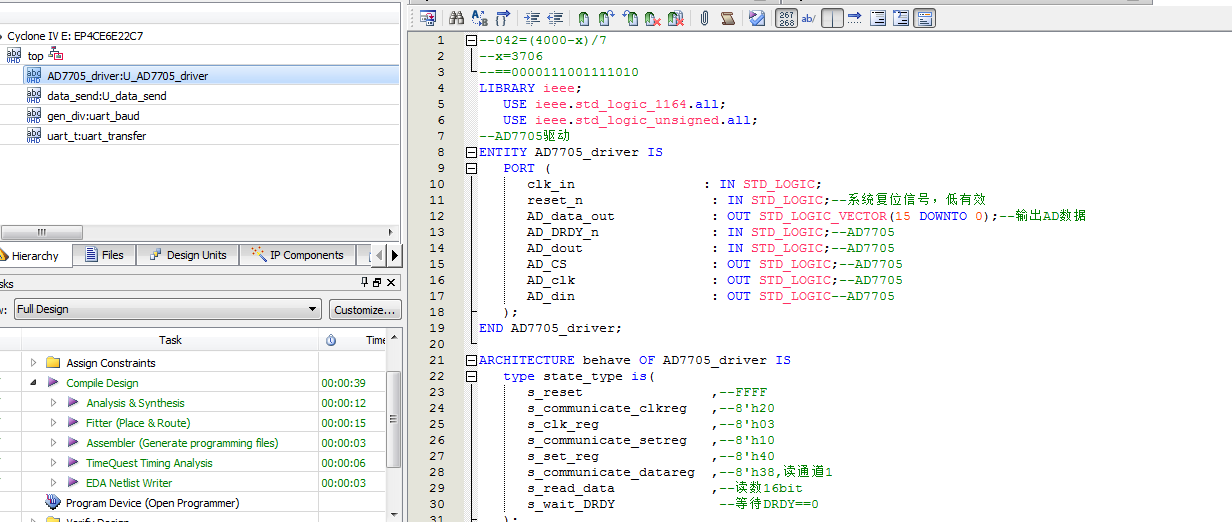
Task: Click the clear all bookmarks icon
Action: (x=676, y=18)
